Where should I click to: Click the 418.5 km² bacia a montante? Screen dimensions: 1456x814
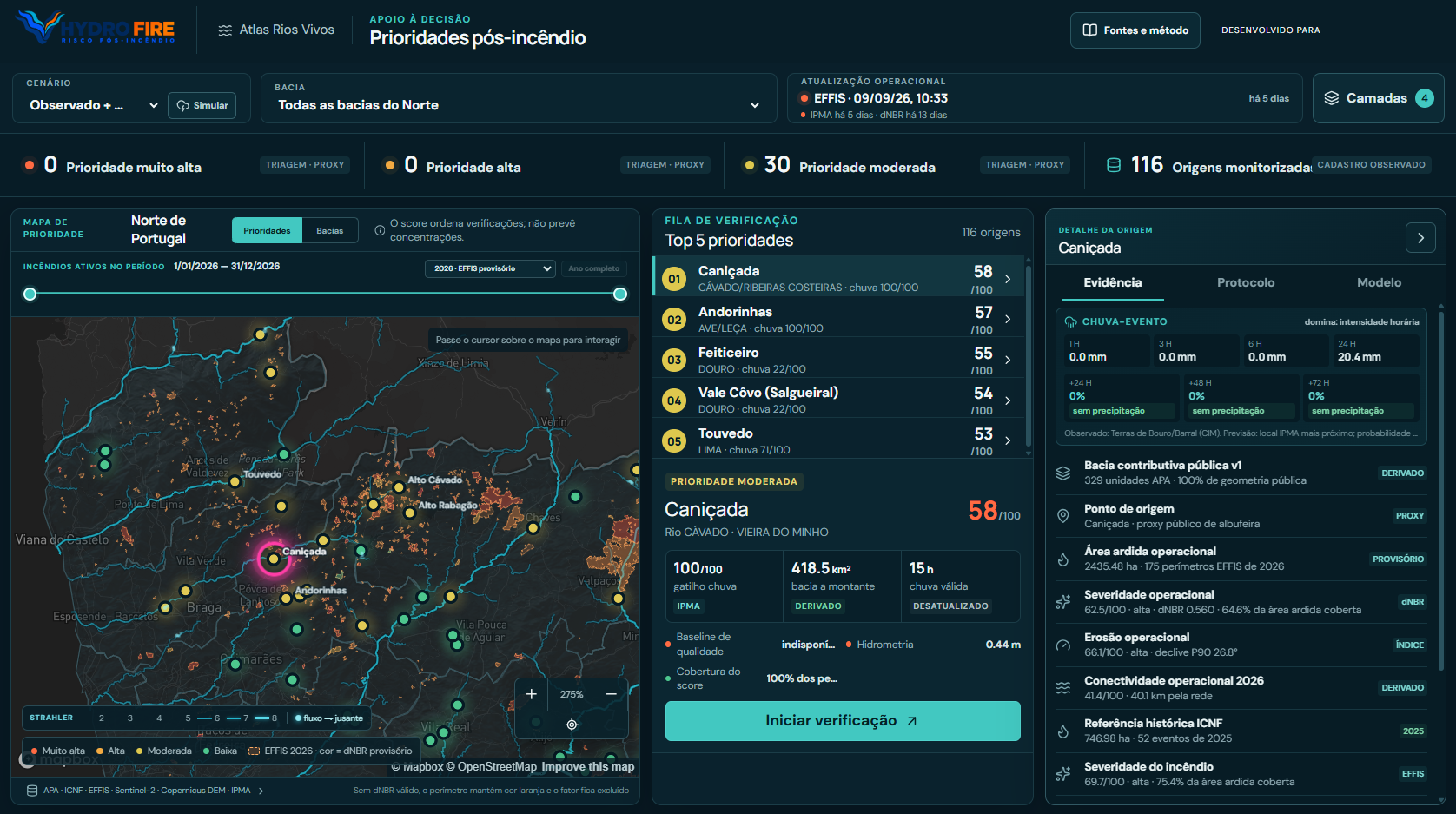[x=842, y=586]
